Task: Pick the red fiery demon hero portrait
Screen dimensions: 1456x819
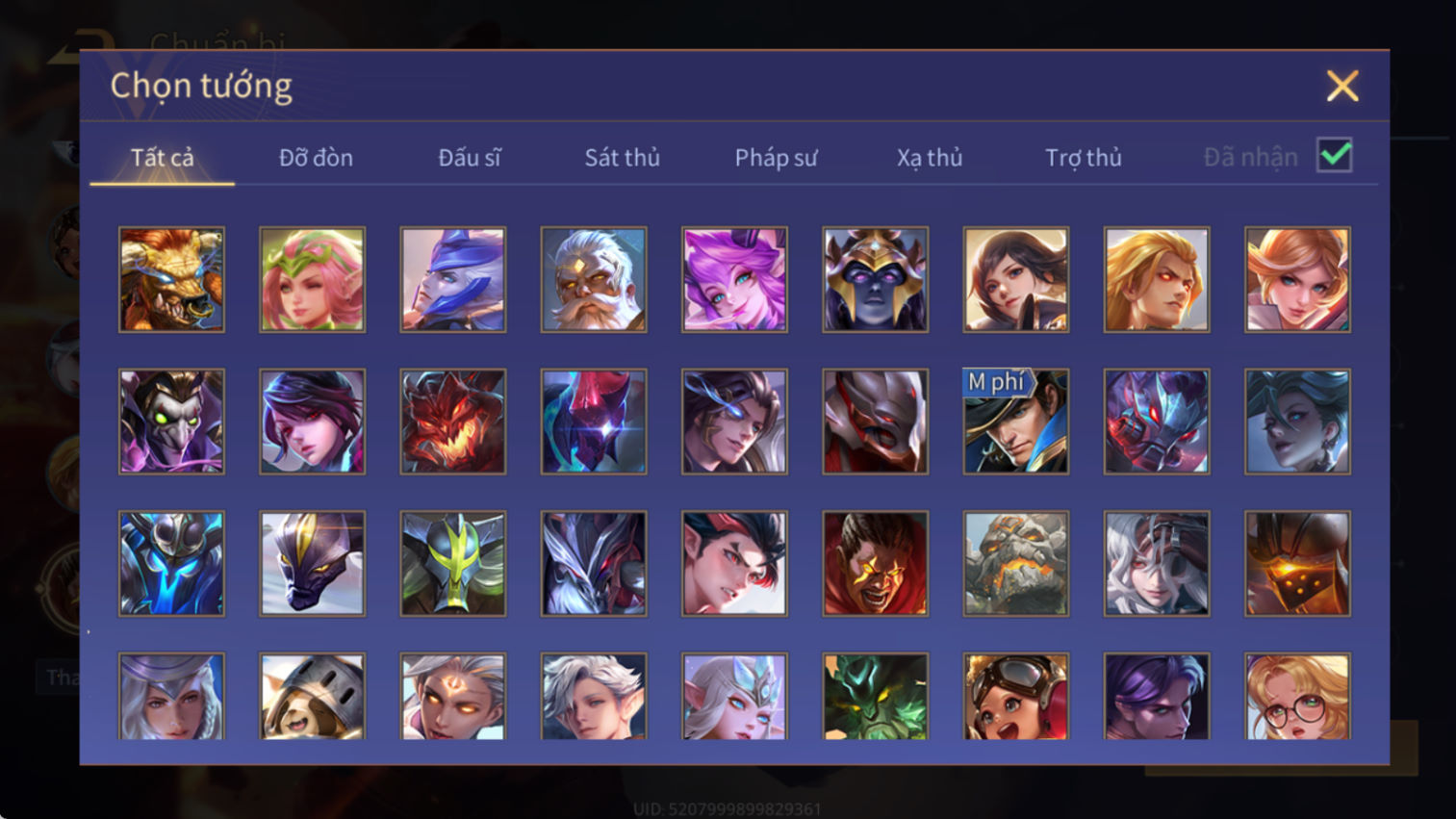Action: point(453,422)
